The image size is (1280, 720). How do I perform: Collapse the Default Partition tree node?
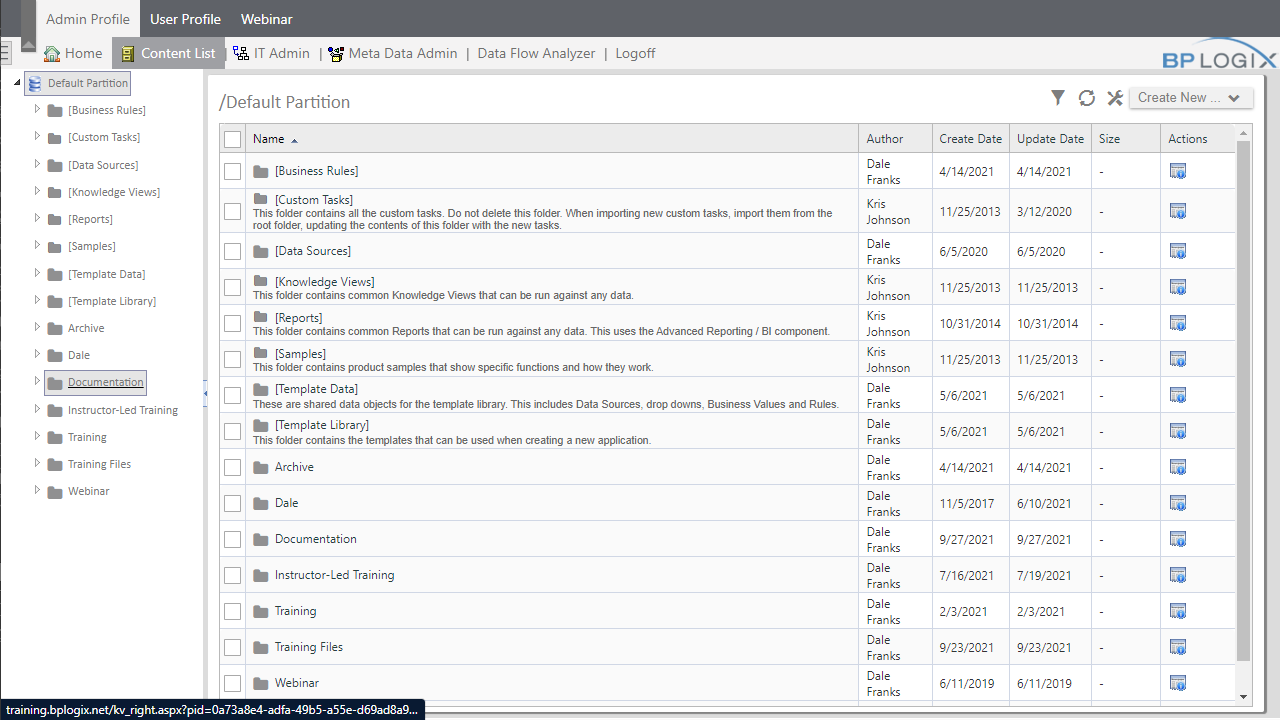point(17,83)
